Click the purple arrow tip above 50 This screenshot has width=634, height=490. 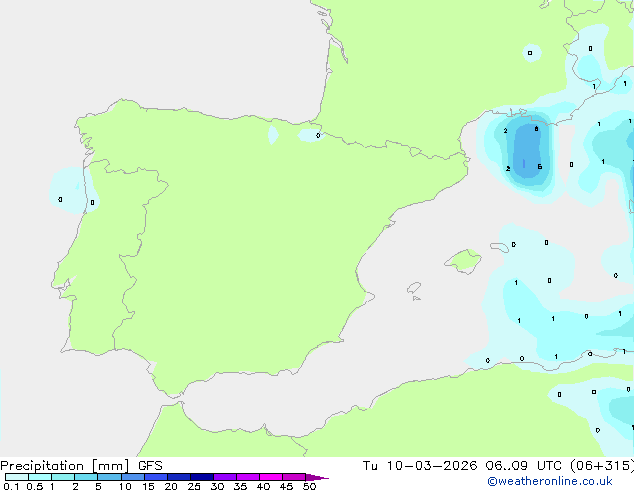click(x=317, y=477)
